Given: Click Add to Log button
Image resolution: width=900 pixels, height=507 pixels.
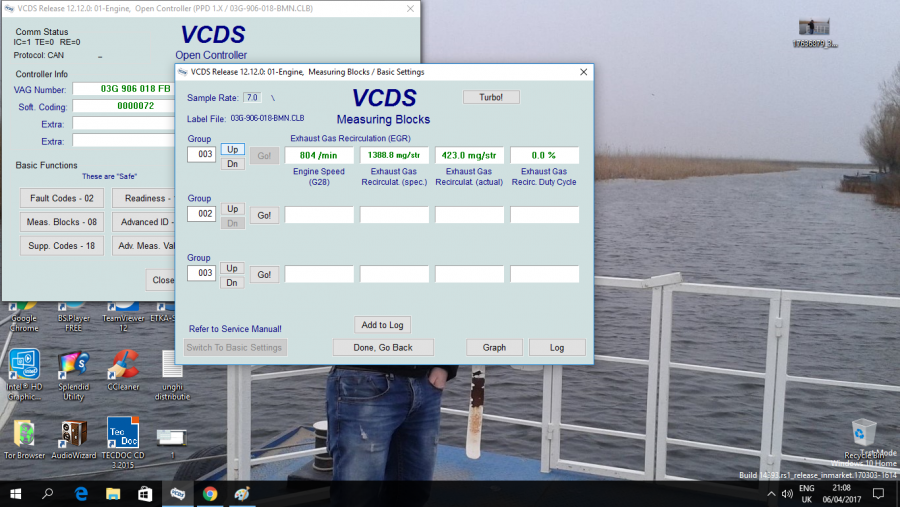Looking at the screenshot, I should [x=382, y=325].
